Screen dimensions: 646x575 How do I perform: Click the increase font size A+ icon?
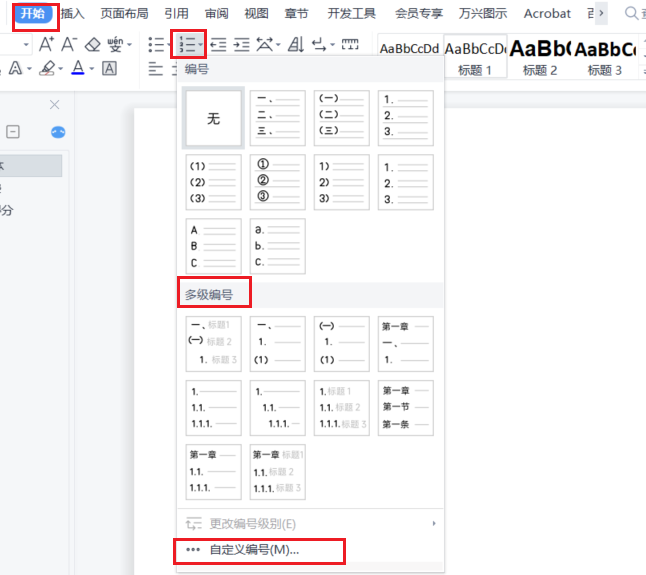47,44
